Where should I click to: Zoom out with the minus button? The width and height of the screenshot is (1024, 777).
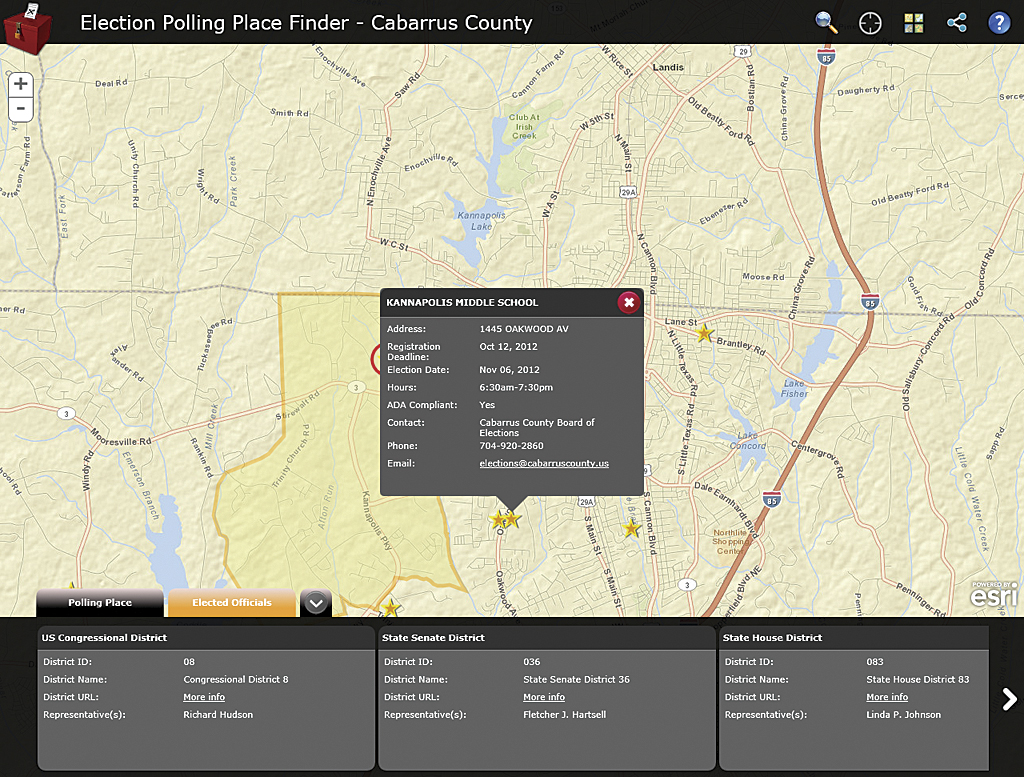[21, 108]
